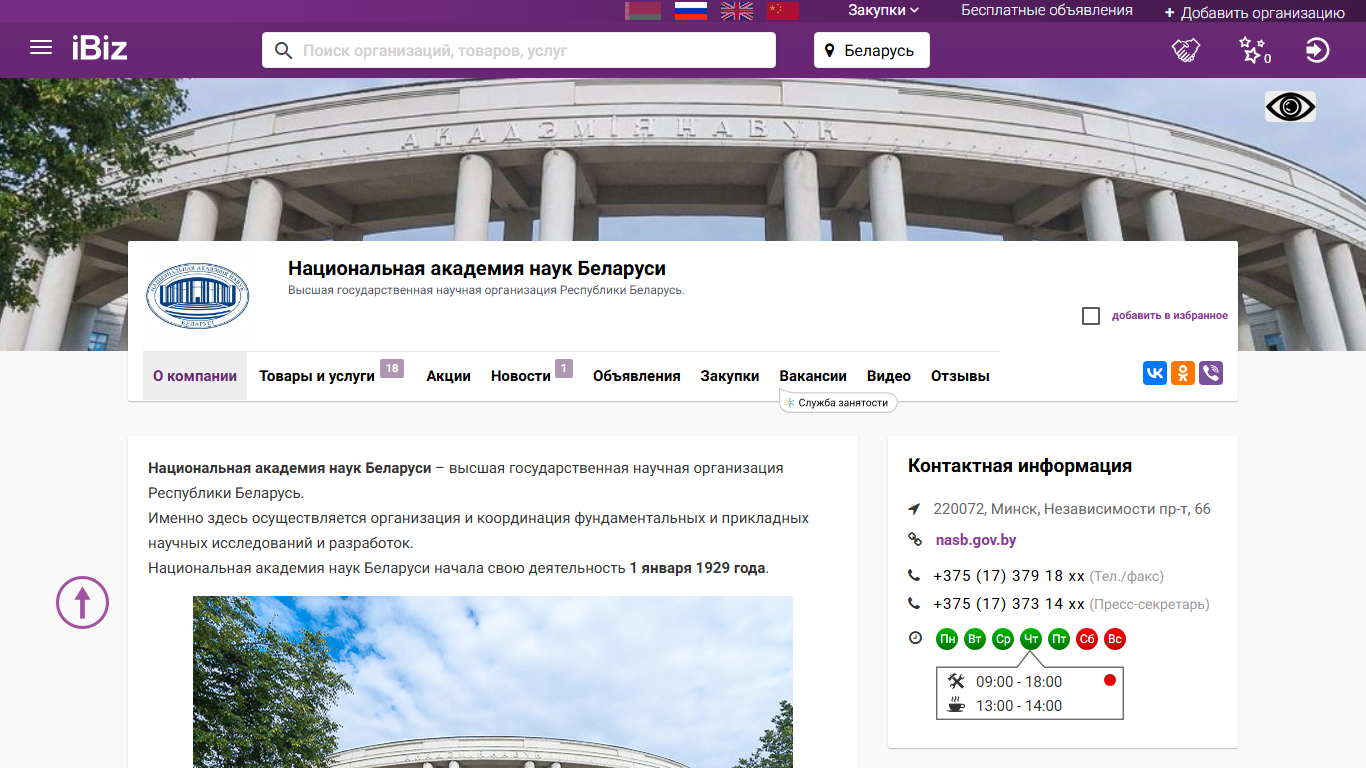Select Thursday (Чт) schedule circle
This screenshot has height=768, width=1366.
1031,639
